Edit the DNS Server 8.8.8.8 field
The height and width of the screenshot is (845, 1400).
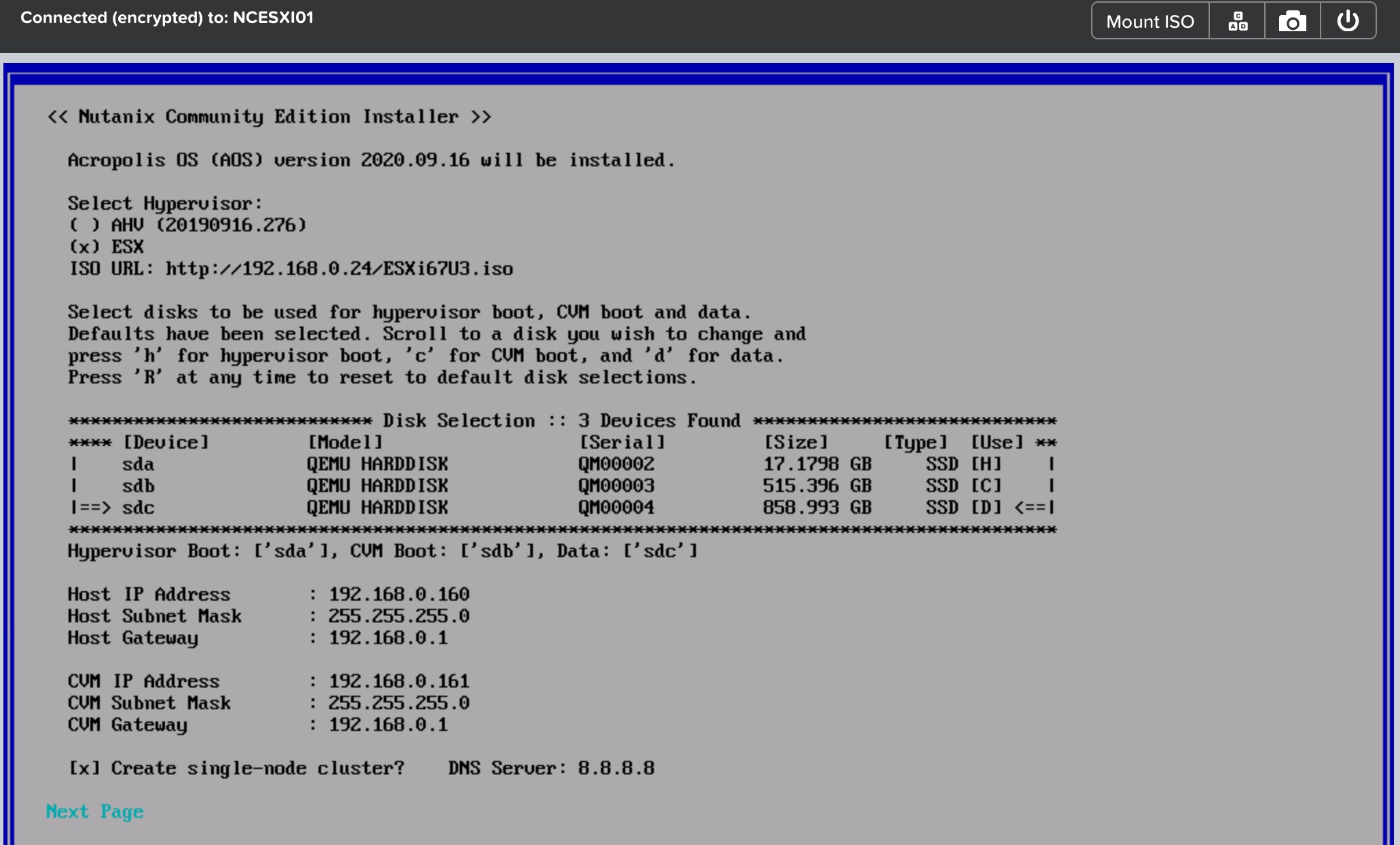click(x=616, y=768)
